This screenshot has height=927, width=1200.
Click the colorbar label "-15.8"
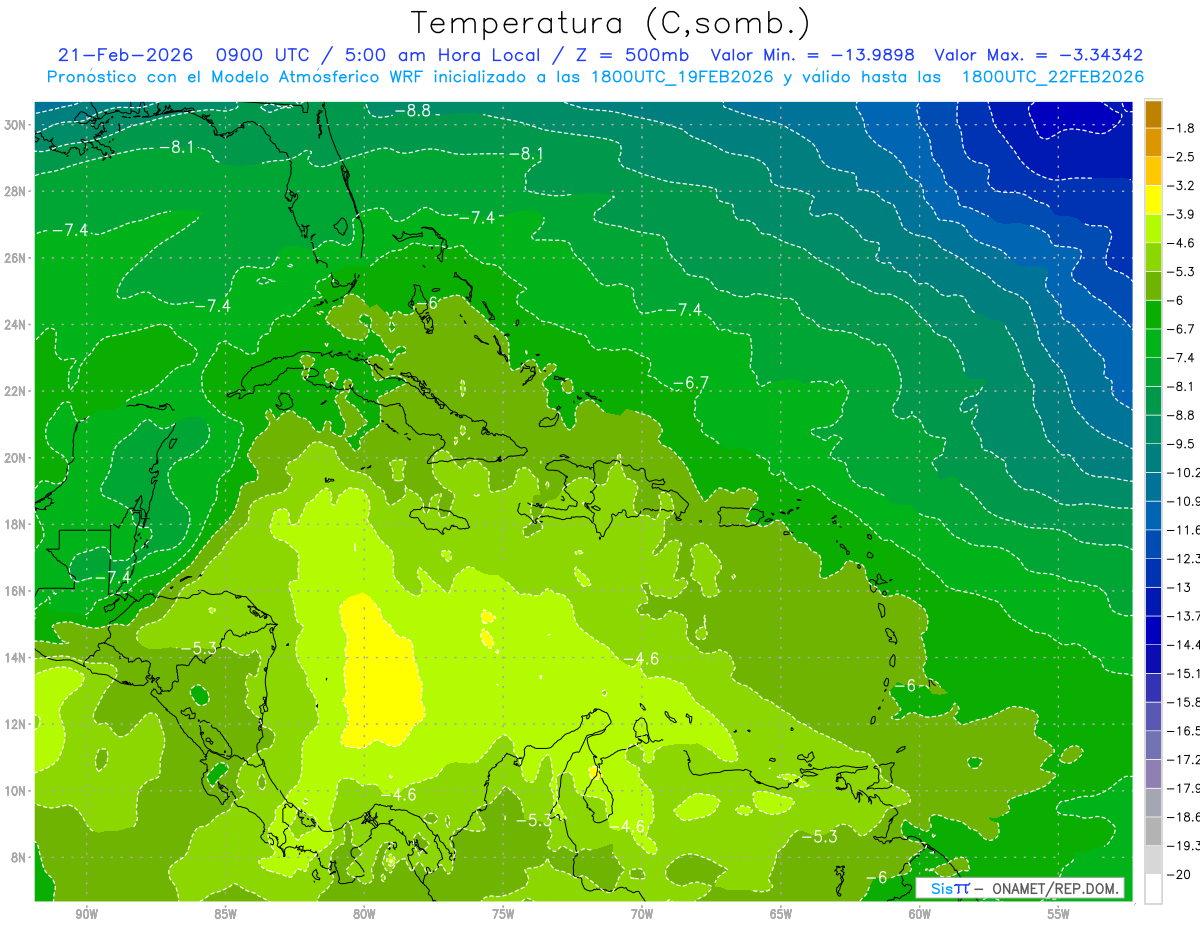pyautogui.click(x=1184, y=702)
